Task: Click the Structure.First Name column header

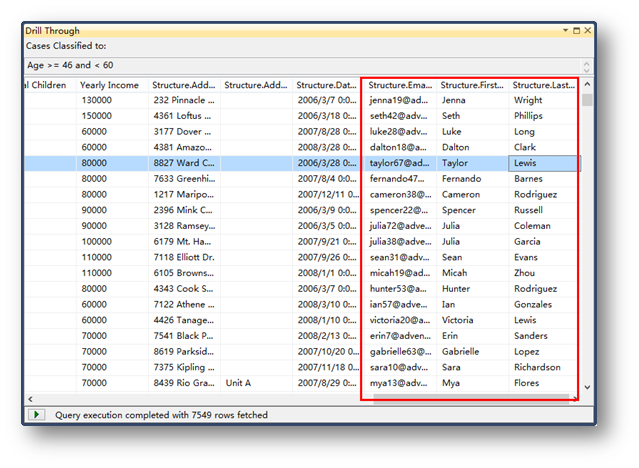Action: pos(473,85)
